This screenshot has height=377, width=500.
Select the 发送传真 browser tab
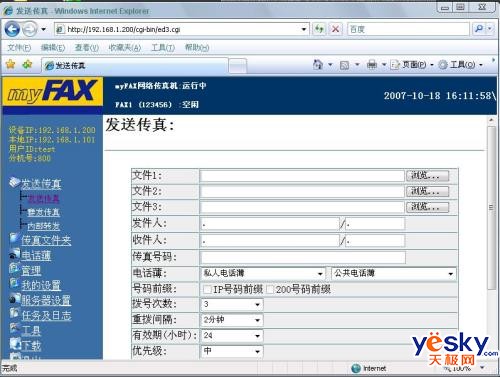[x=135, y=66]
